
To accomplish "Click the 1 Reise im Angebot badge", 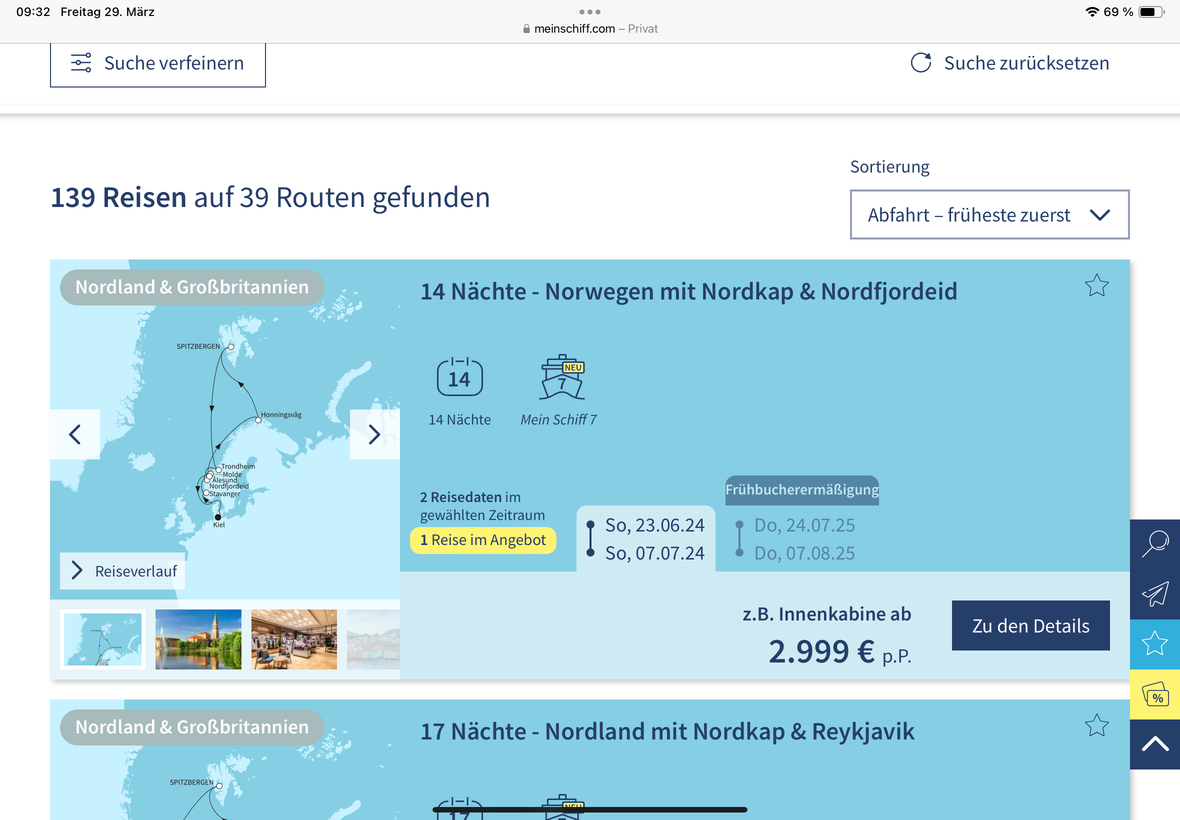I will point(483,540).
